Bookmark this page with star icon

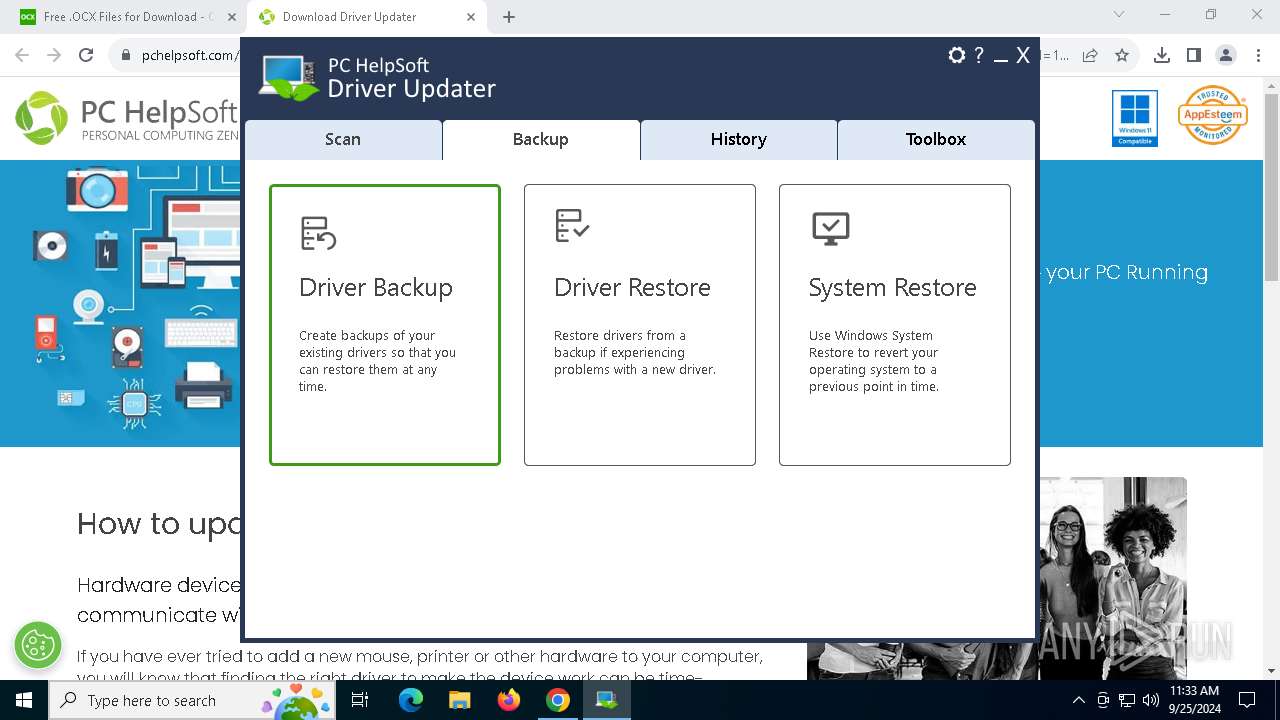[x=1122, y=56]
